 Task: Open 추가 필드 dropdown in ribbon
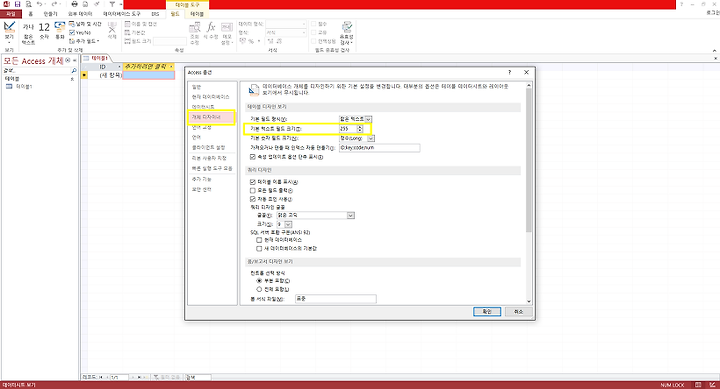click(x=84, y=41)
